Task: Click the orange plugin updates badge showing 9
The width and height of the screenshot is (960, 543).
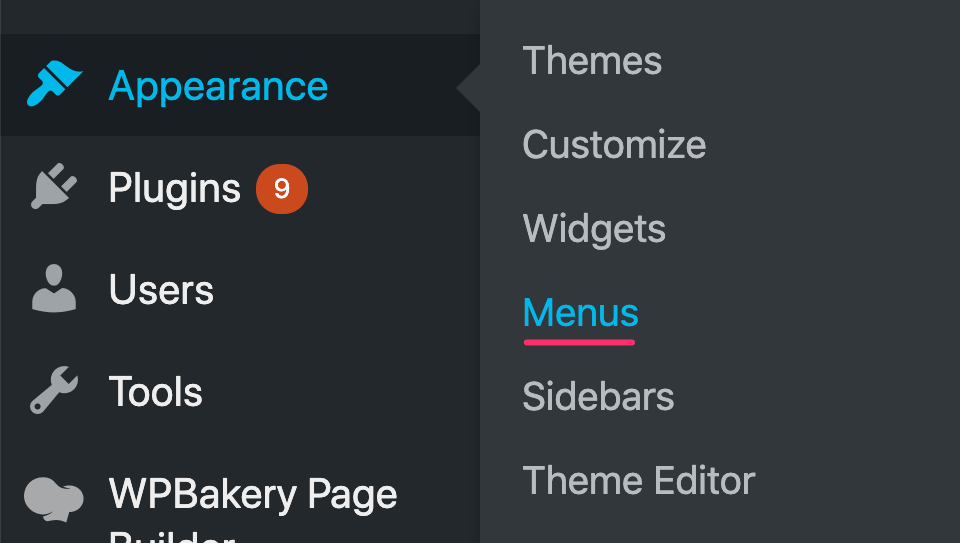Action: tap(282, 189)
